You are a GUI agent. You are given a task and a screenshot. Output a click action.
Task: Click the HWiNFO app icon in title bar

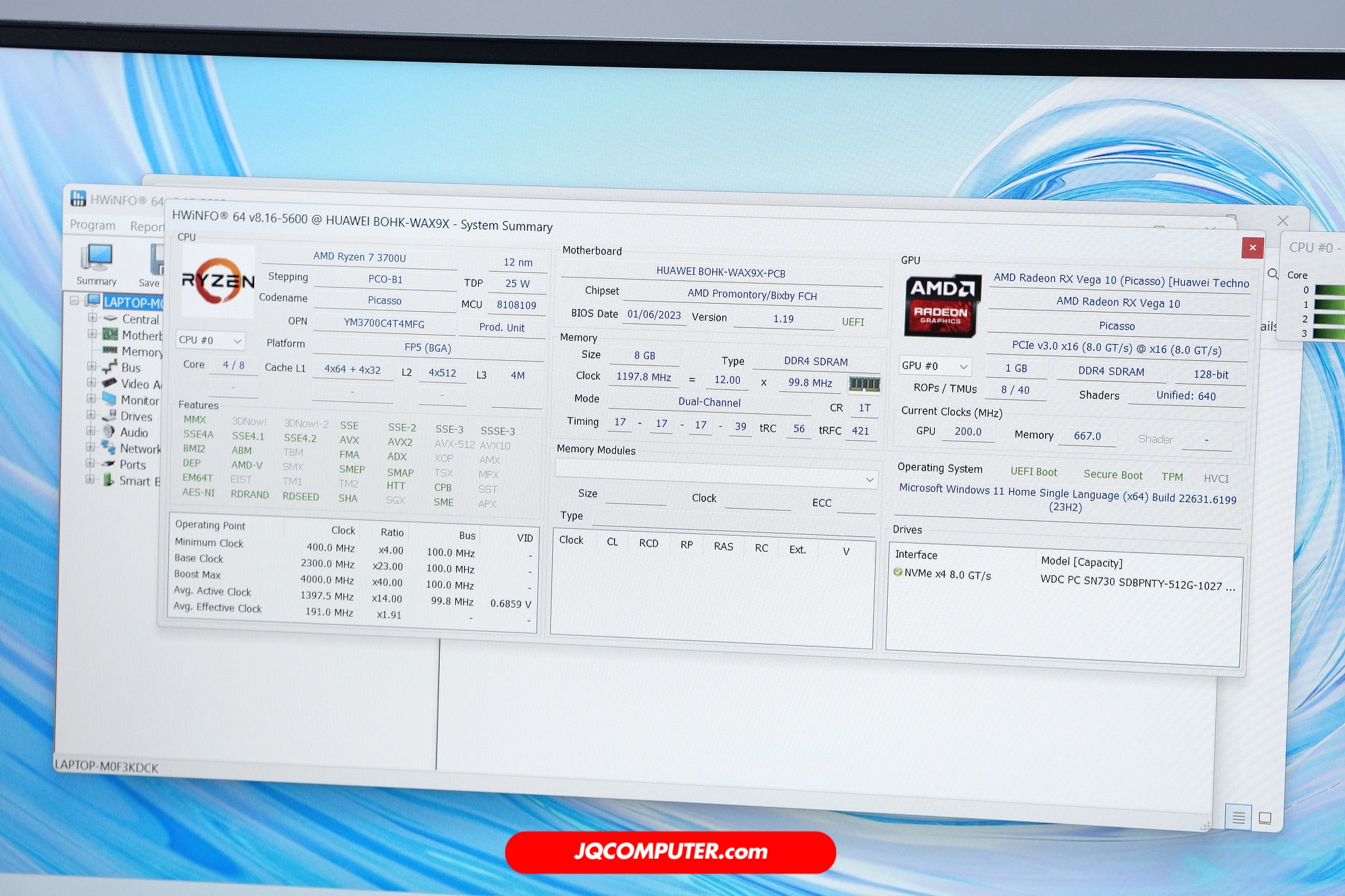[78, 198]
